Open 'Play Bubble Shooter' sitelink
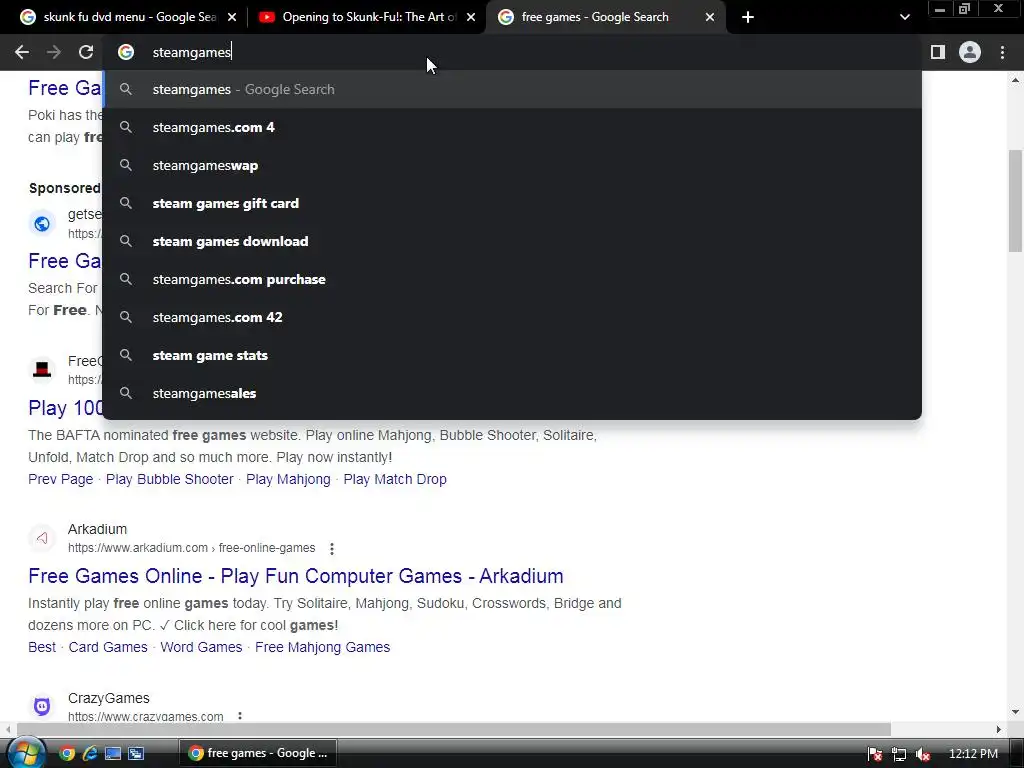The image size is (1024, 768). (x=170, y=479)
